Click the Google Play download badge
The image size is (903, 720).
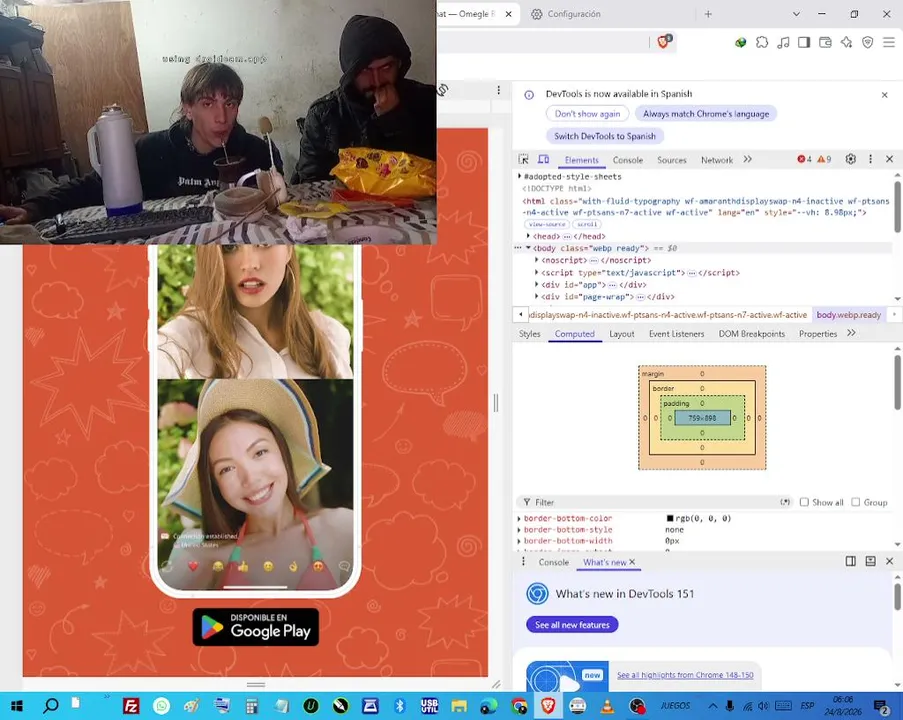(x=256, y=627)
